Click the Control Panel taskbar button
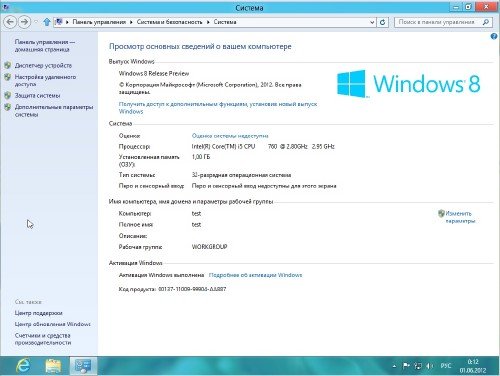 click(x=83, y=366)
